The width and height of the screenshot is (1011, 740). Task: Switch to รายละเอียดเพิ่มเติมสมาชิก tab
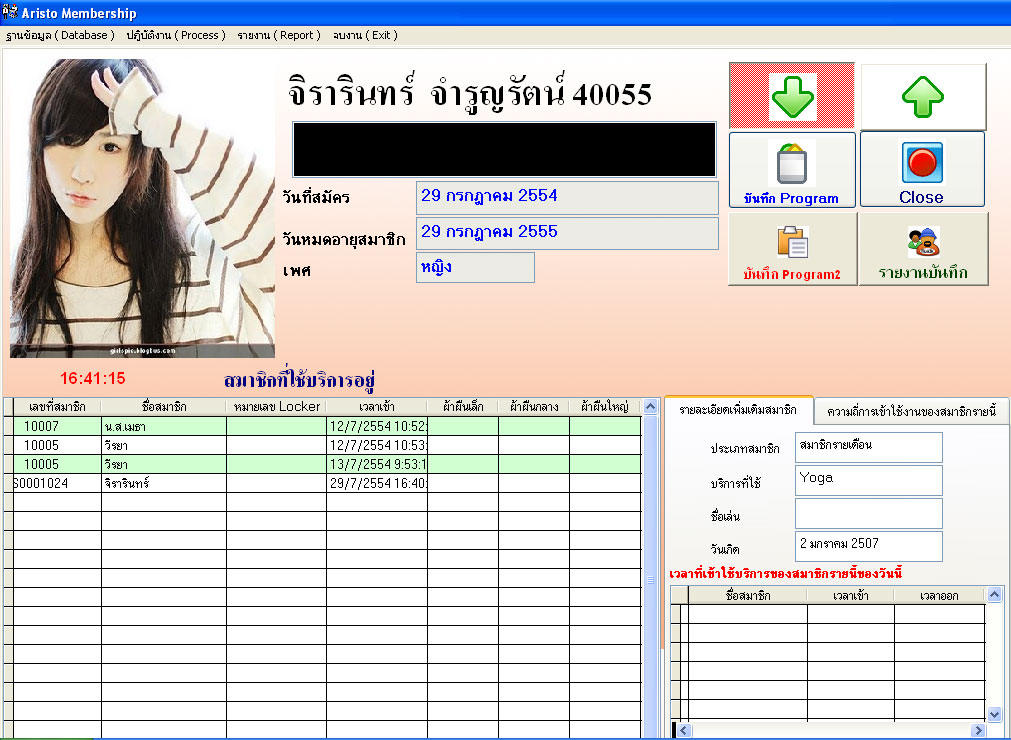tap(738, 410)
